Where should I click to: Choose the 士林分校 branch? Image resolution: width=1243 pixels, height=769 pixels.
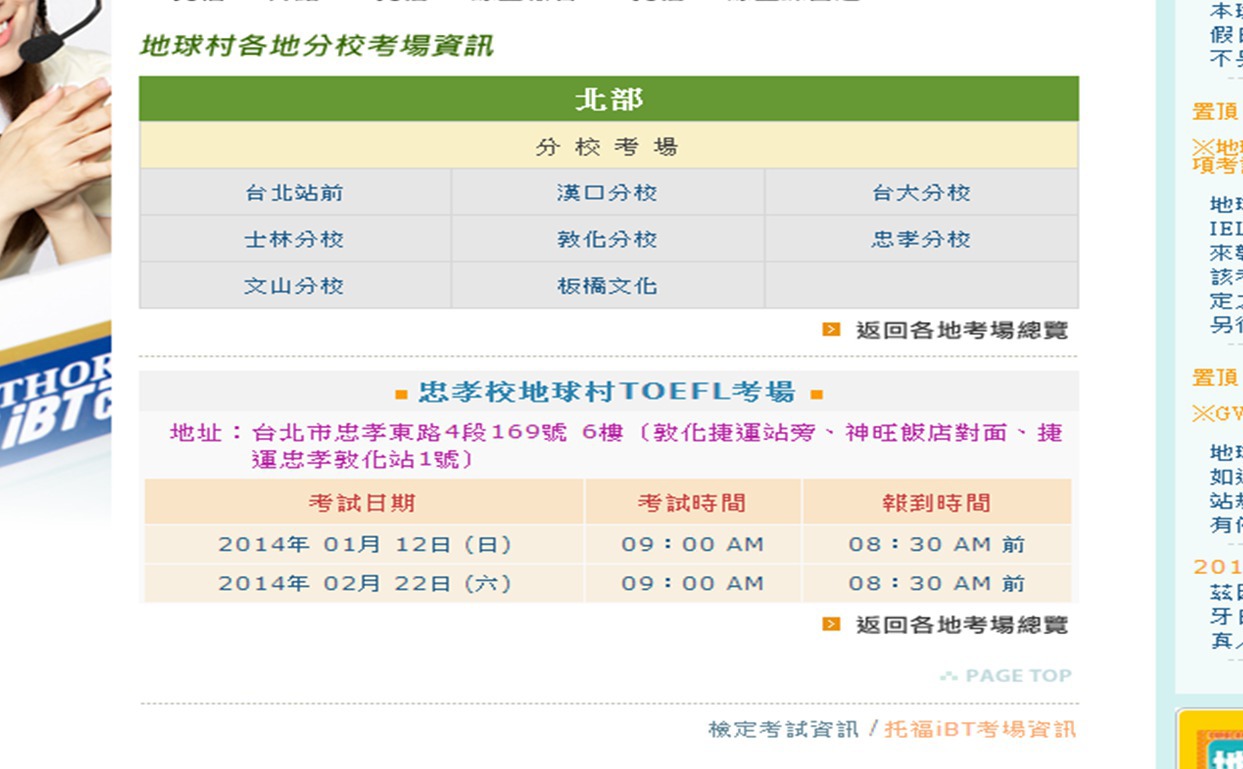click(294, 239)
